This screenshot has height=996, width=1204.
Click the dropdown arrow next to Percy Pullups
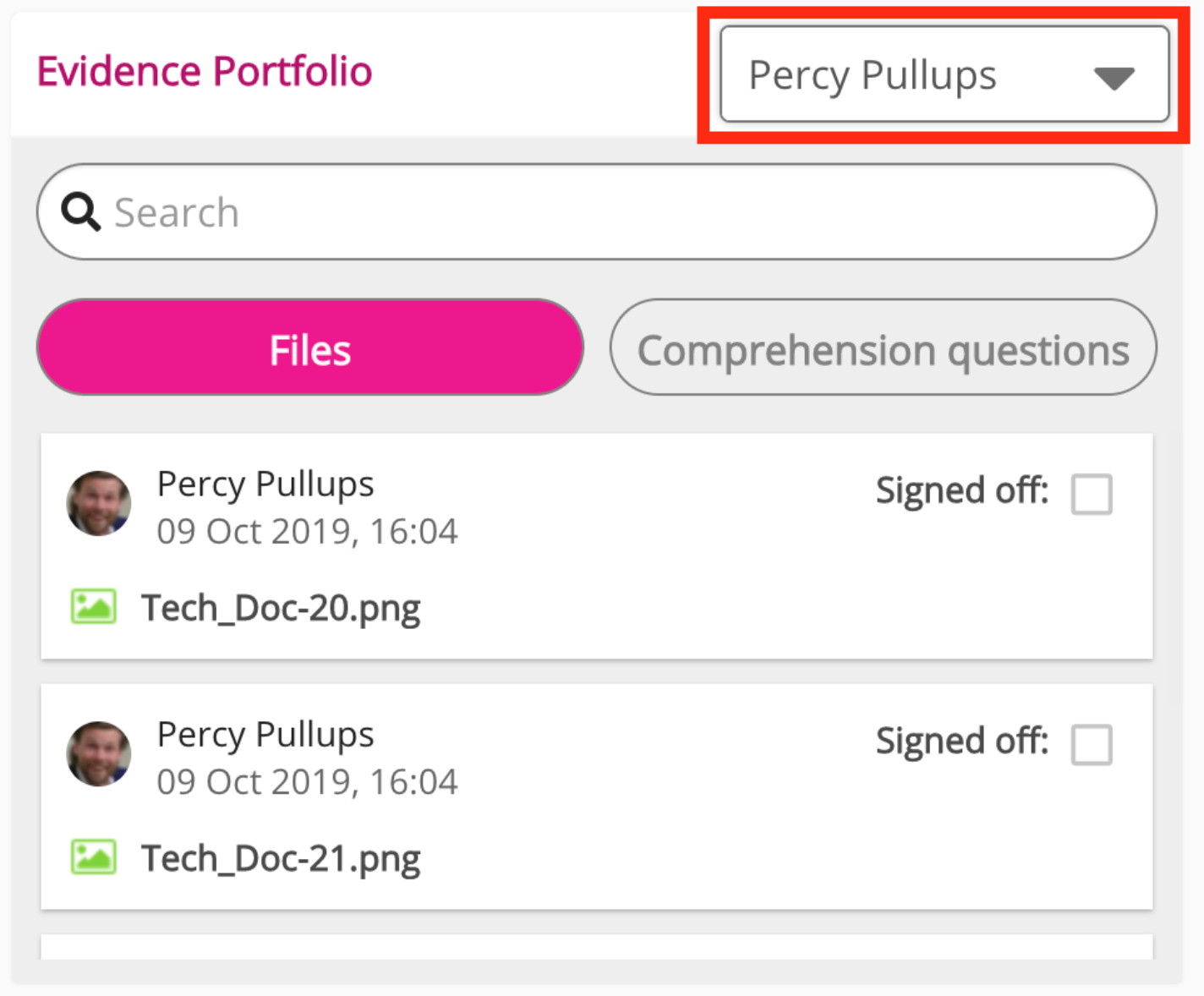(1114, 78)
